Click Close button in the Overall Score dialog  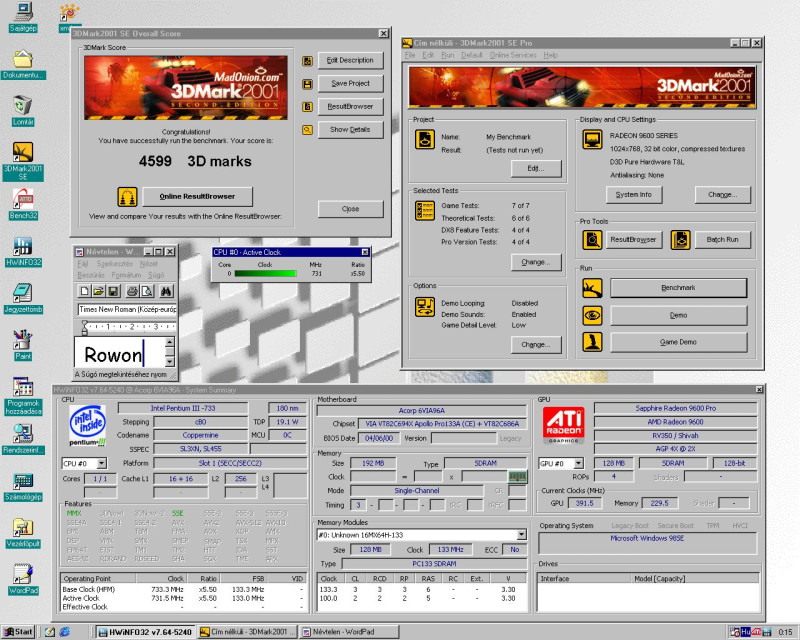pyautogui.click(x=350, y=209)
